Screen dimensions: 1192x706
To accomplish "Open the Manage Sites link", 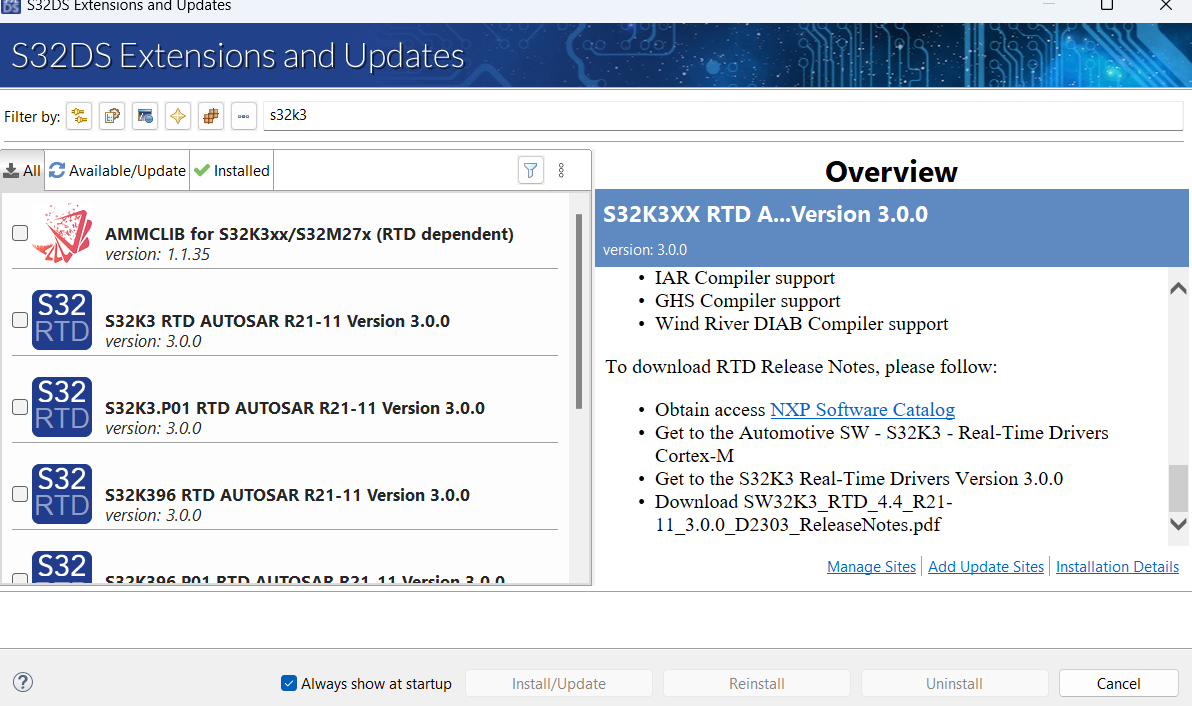I will (871, 567).
